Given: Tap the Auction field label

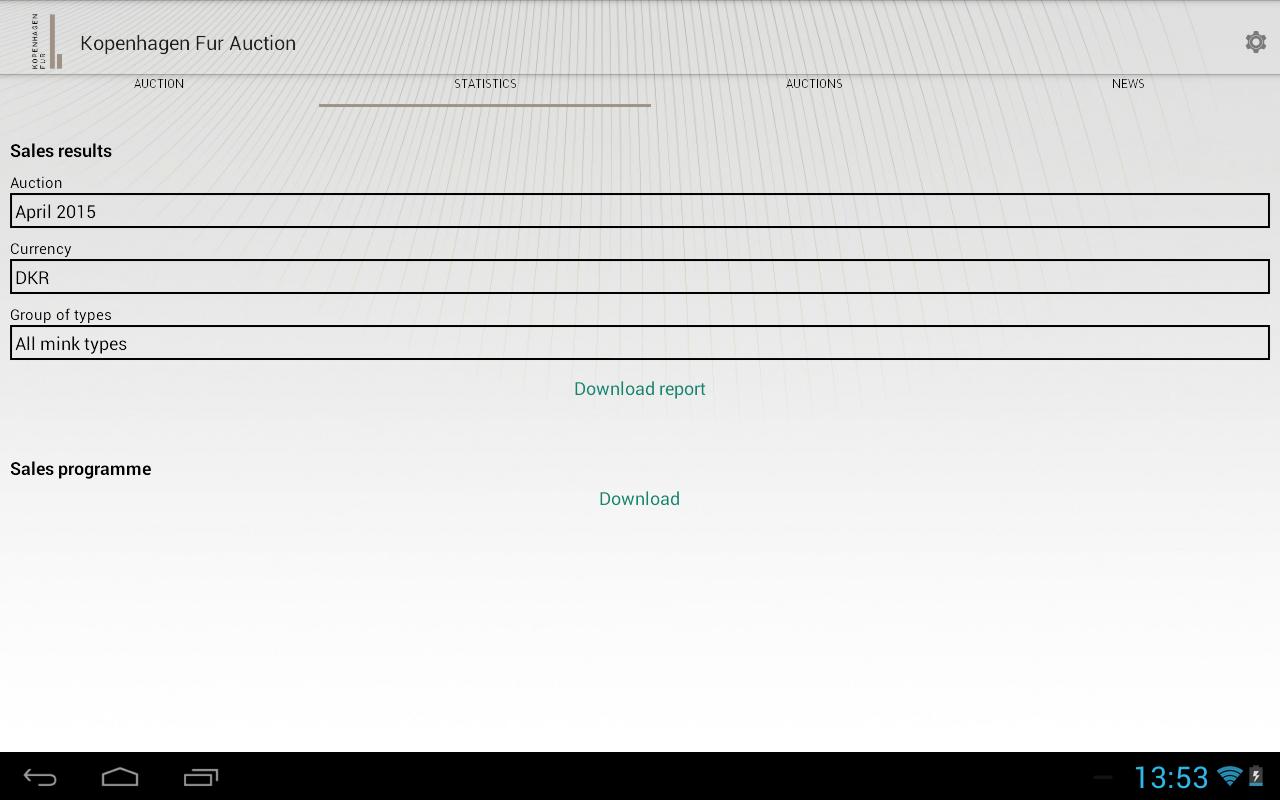Looking at the screenshot, I should (x=36, y=183).
